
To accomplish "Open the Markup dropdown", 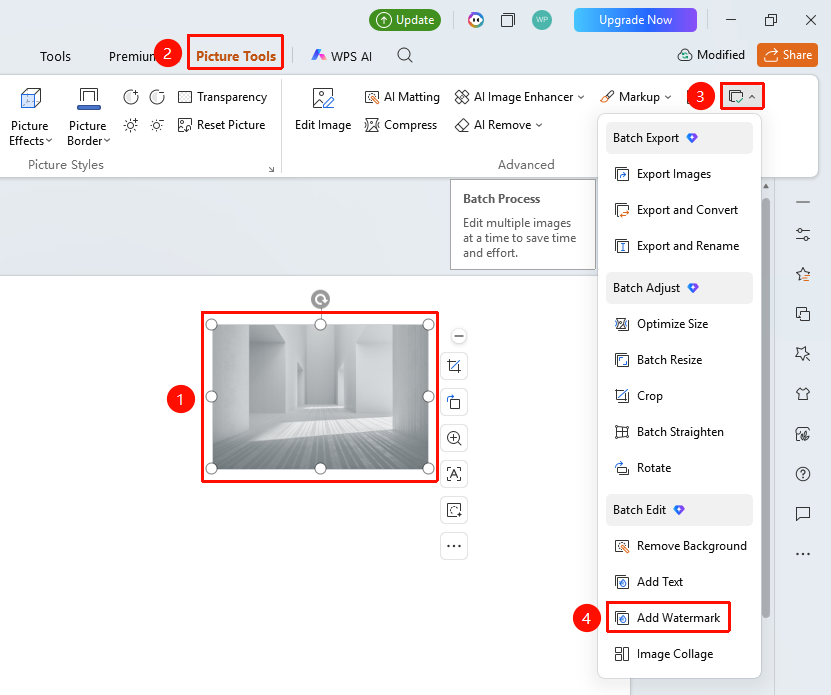I will 636,97.
